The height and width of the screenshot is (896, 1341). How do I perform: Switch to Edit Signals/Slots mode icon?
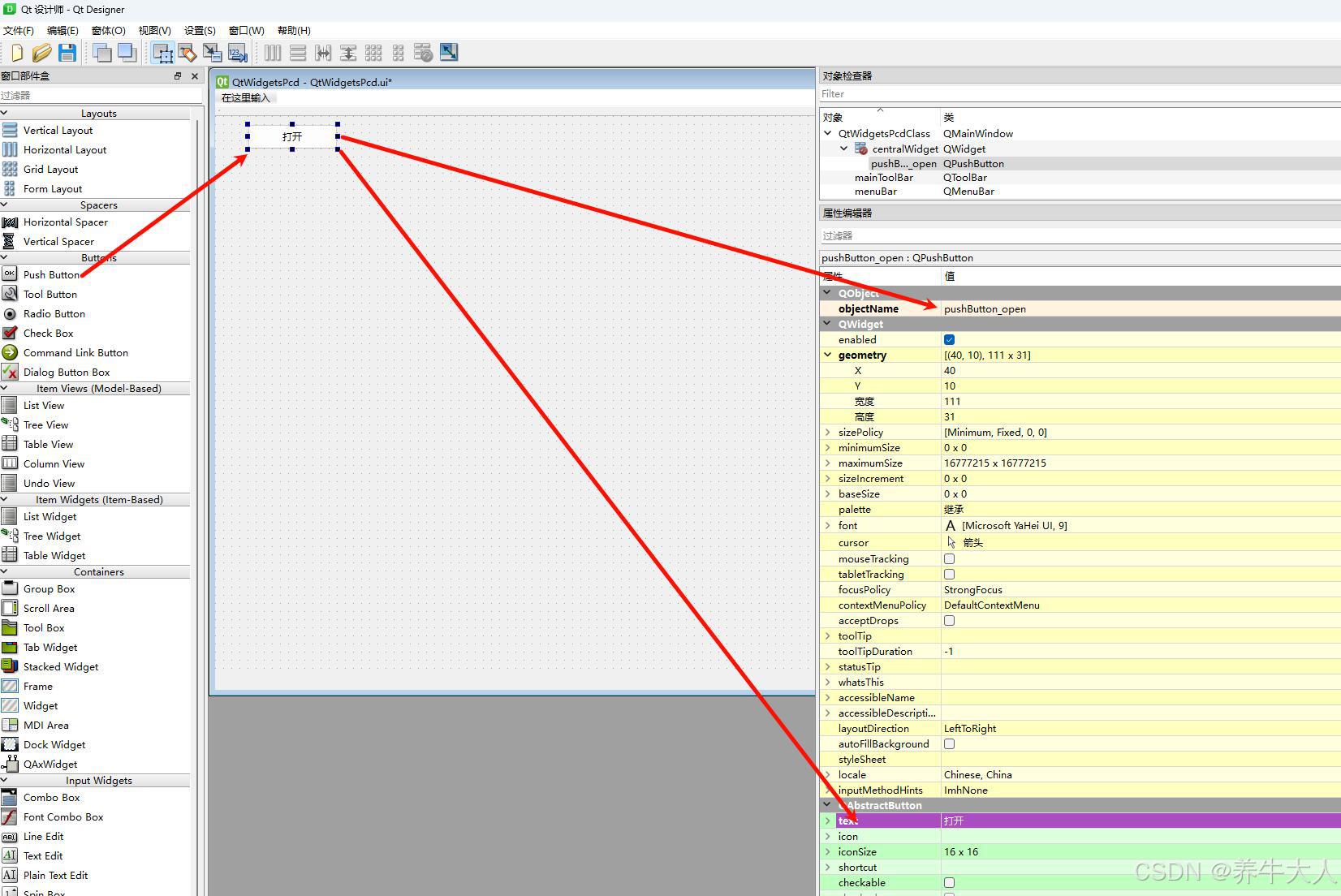188,54
